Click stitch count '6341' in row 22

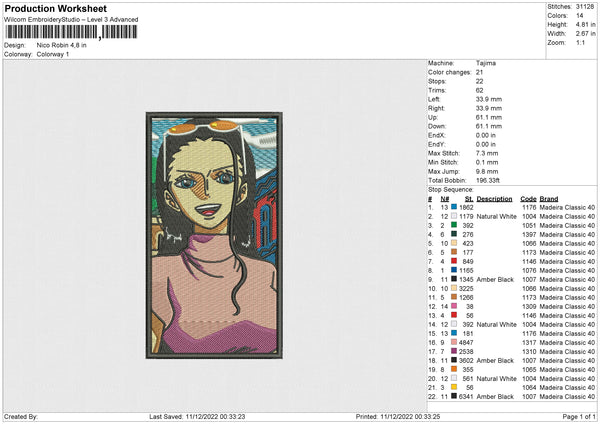[466, 396]
